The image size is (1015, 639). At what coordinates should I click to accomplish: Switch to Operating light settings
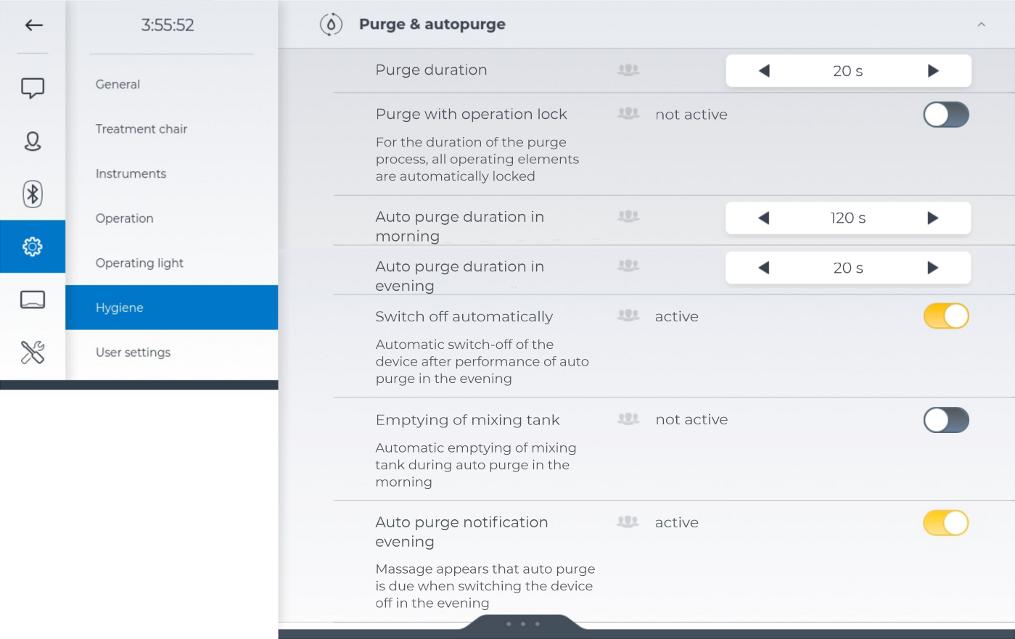(139, 263)
